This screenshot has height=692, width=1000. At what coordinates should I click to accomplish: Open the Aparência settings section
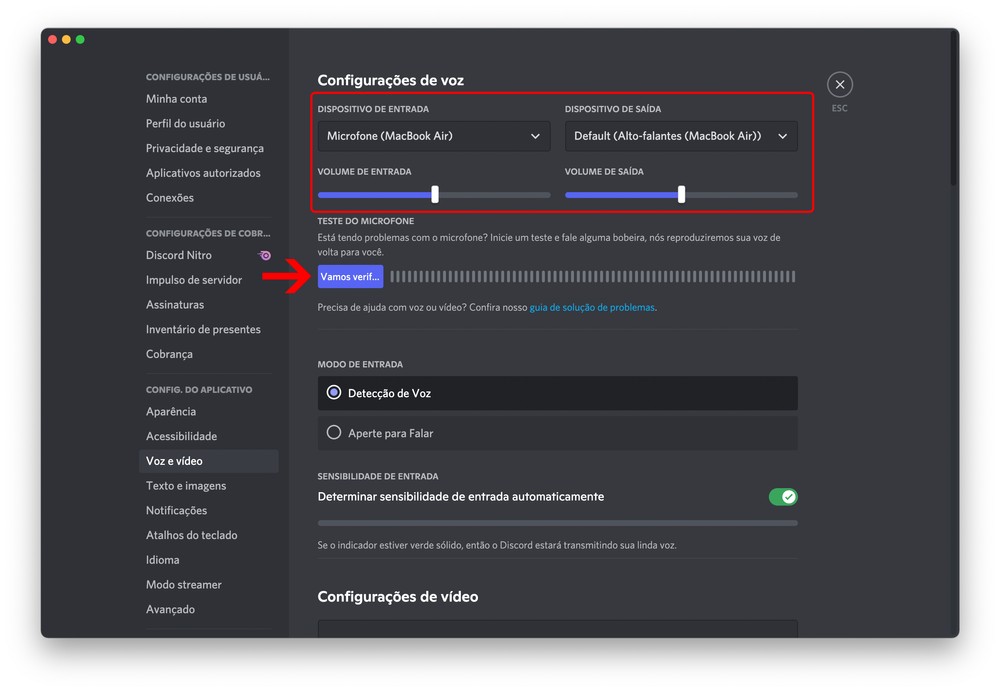coord(171,412)
